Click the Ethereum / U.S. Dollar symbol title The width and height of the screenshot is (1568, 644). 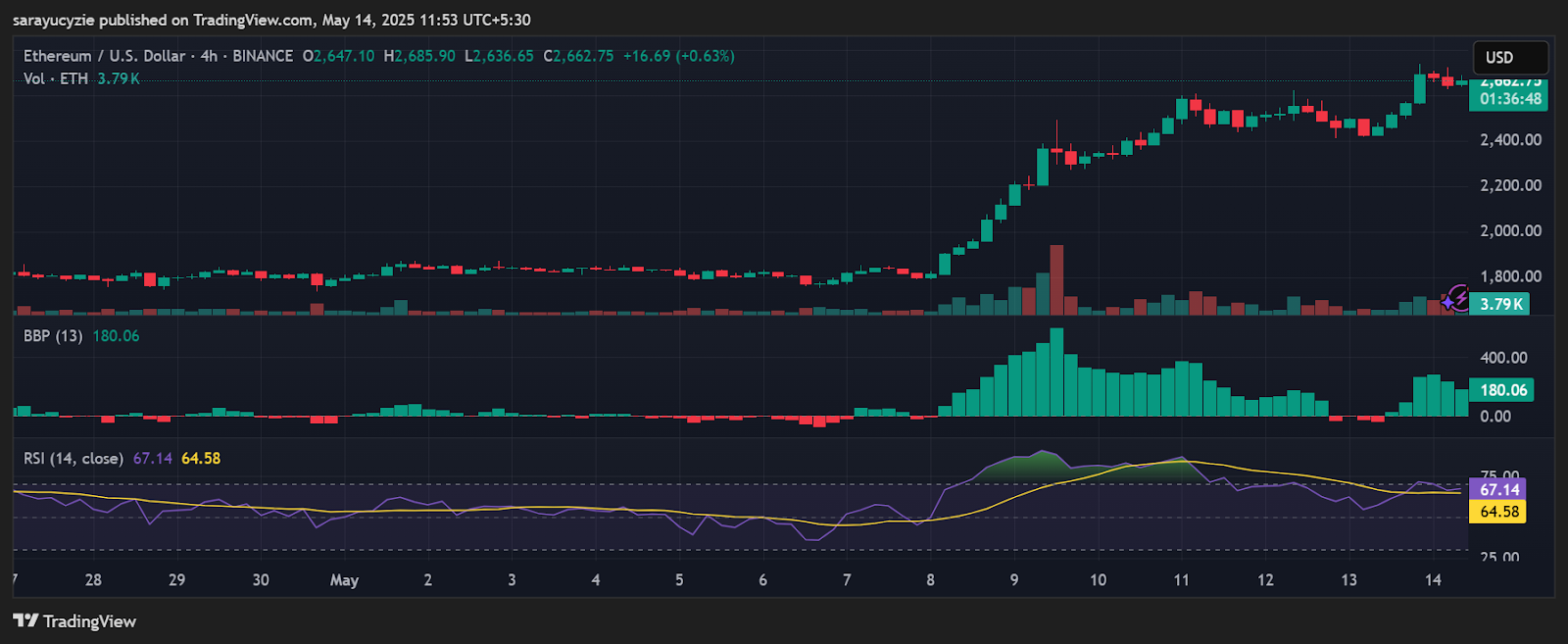(x=104, y=56)
